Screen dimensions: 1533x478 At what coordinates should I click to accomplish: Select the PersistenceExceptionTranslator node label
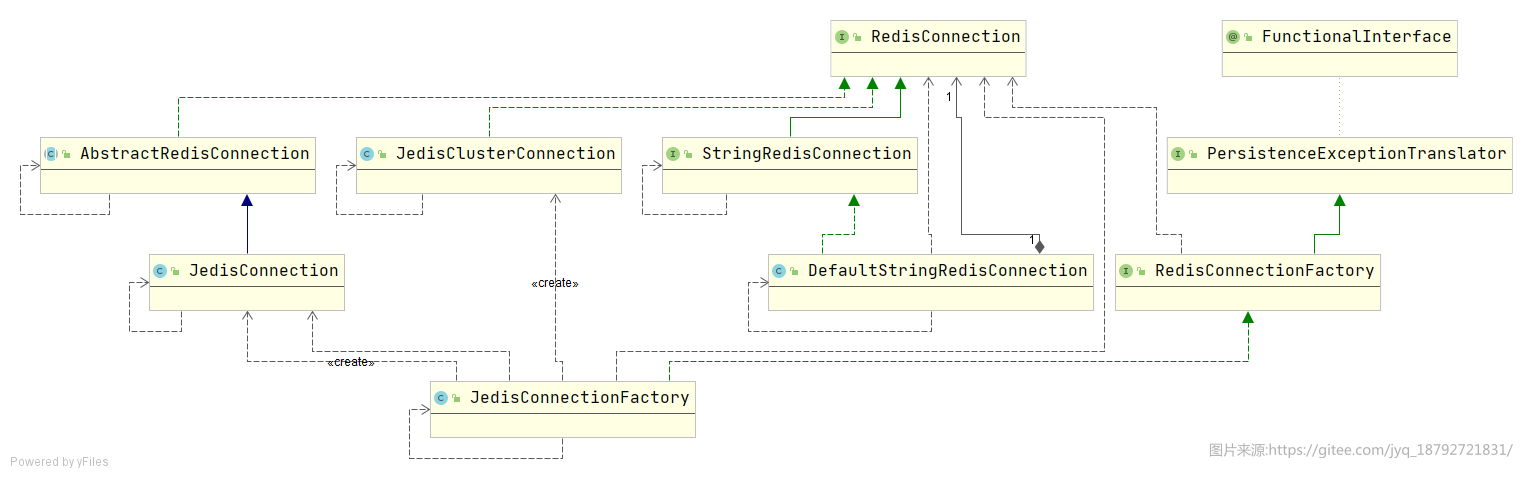[x=1356, y=154]
